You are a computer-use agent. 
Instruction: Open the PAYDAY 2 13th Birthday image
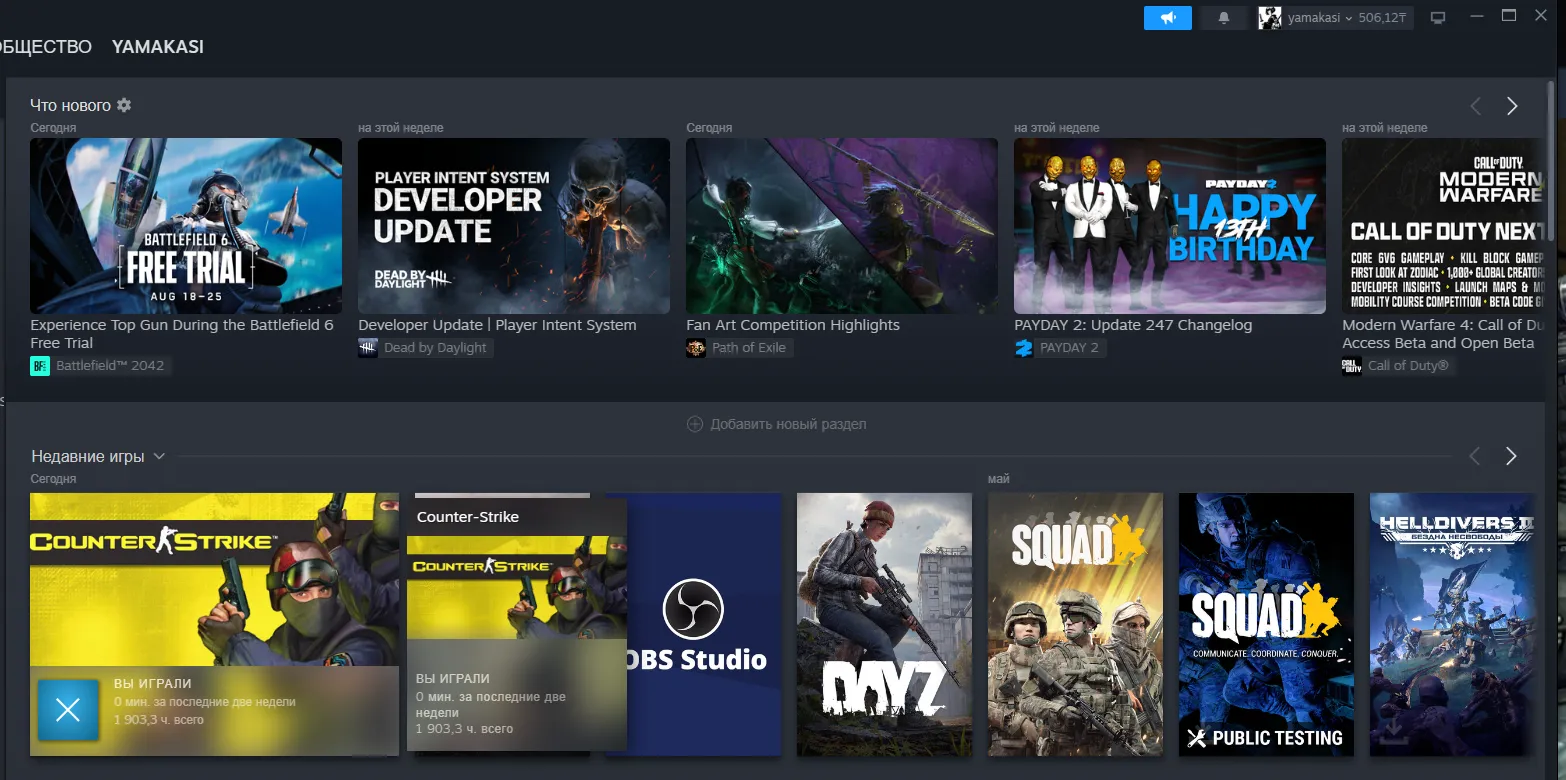point(1170,226)
